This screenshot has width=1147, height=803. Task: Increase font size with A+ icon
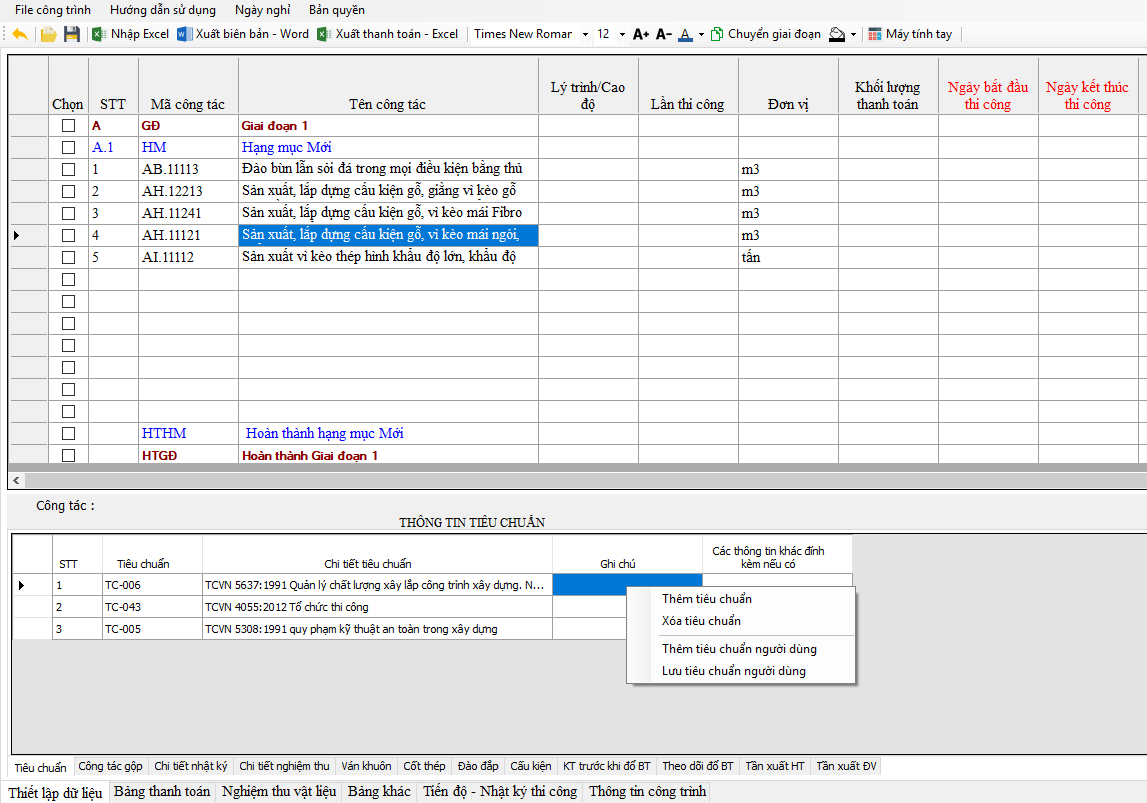(x=641, y=34)
